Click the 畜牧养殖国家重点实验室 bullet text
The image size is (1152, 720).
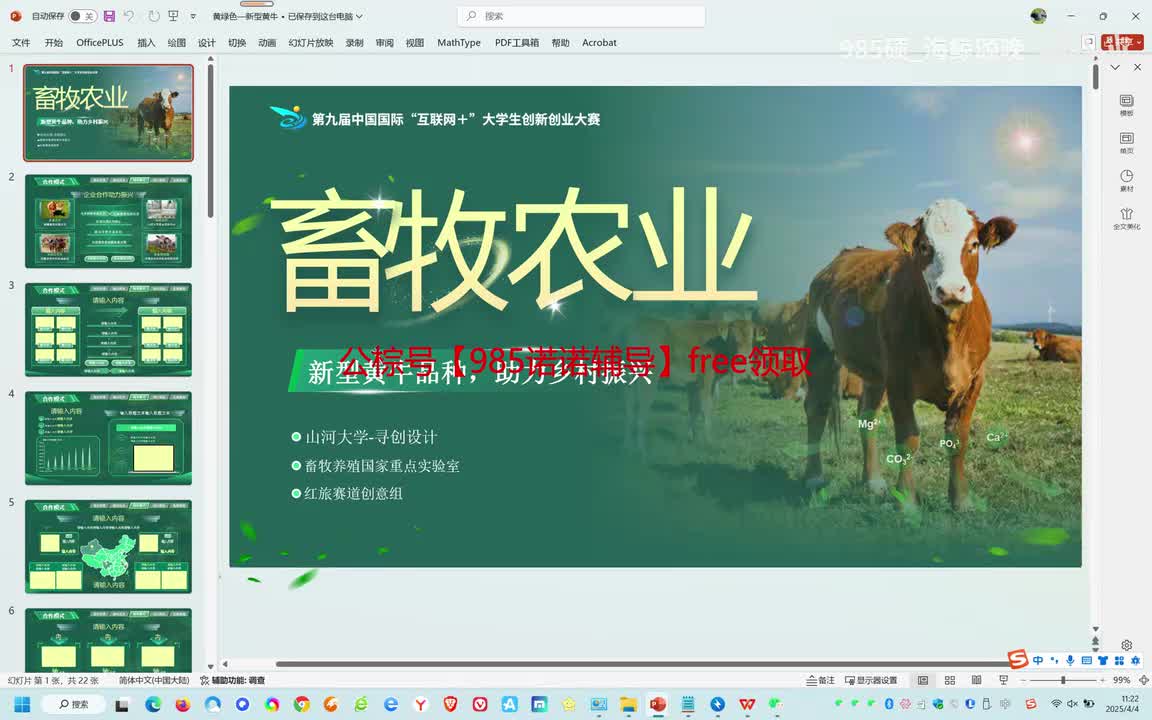(x=382, y=465)
